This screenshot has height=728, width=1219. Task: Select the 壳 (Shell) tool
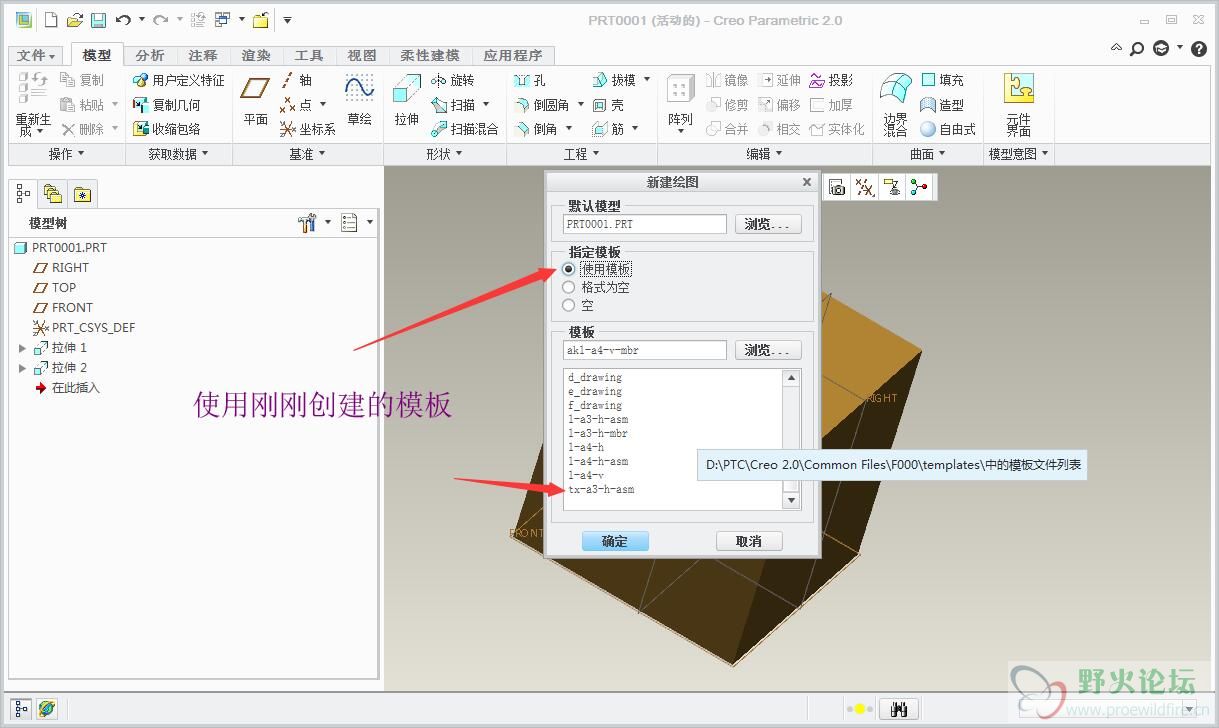pyautogui.click(x=608, y=104)
